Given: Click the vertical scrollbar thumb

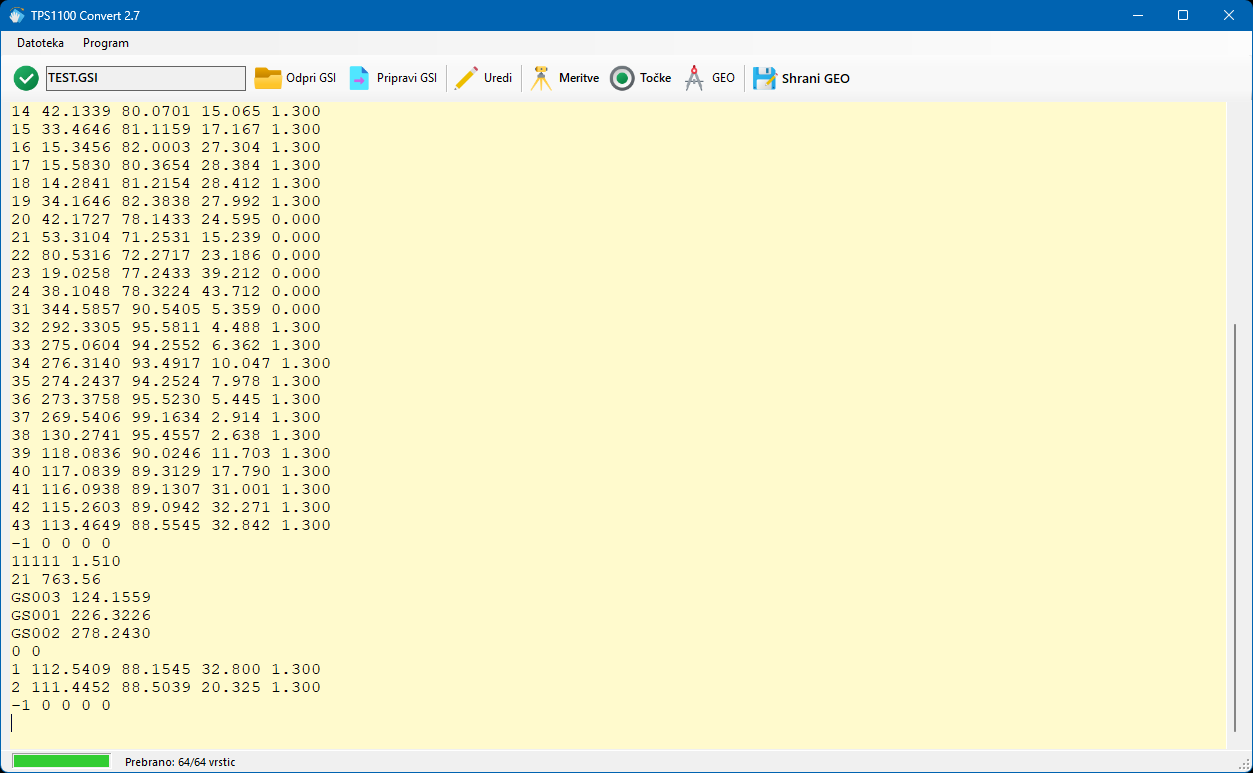Looking at the screenshot, I should 1236,527.
